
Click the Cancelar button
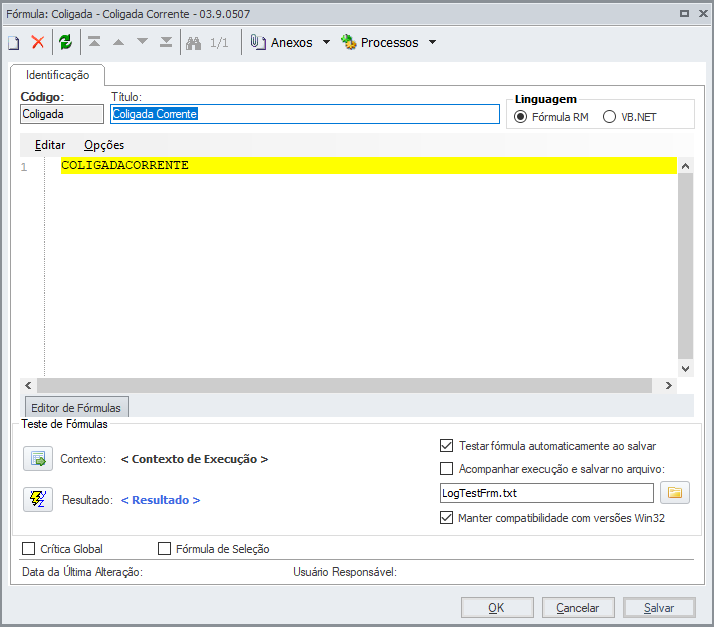pos(578,607)
